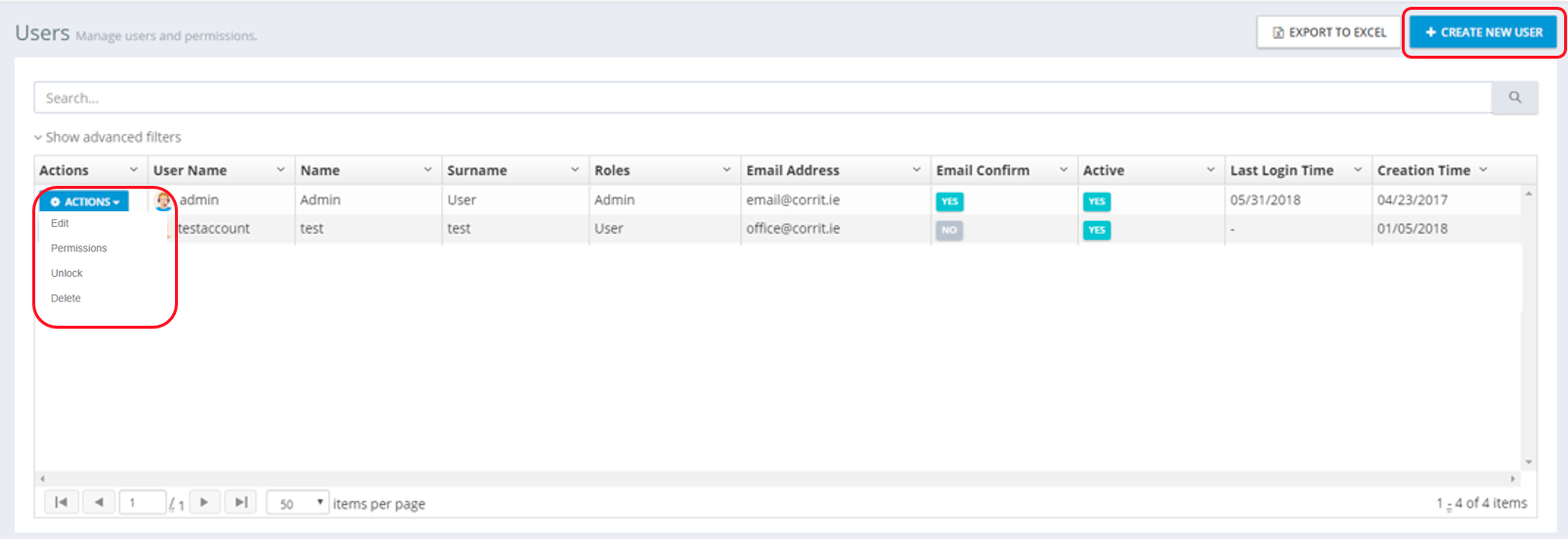
Task: Click the Email Confirm YES badge for admin
Action: tap(949, 202)
